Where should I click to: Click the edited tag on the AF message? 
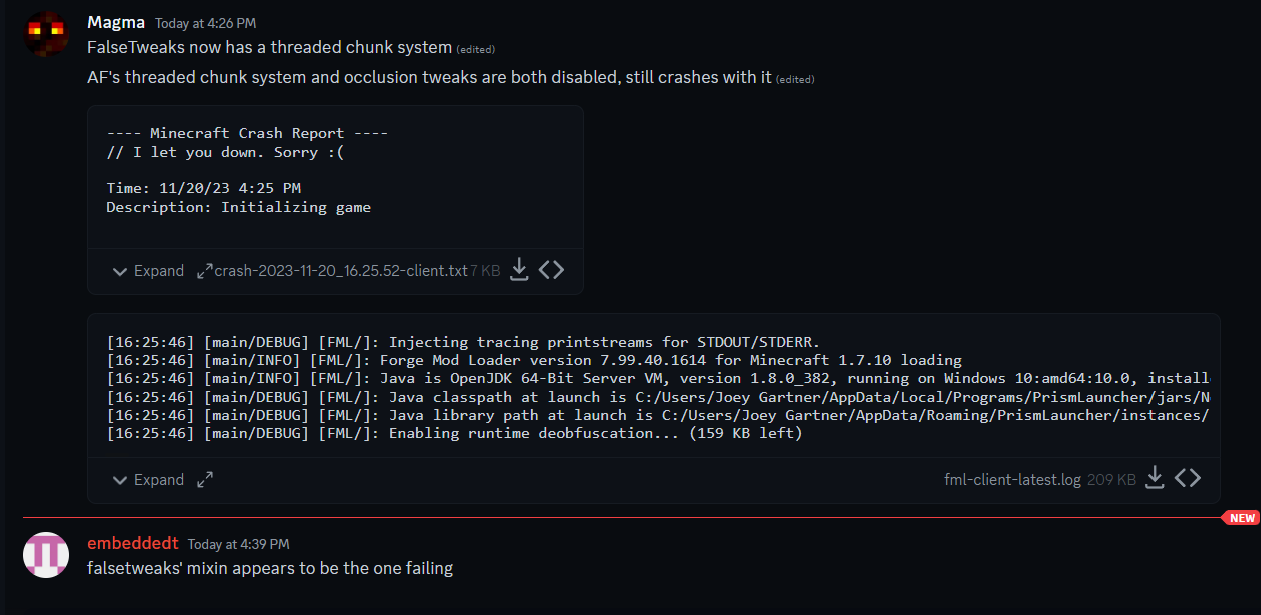(x=795, y=79)
